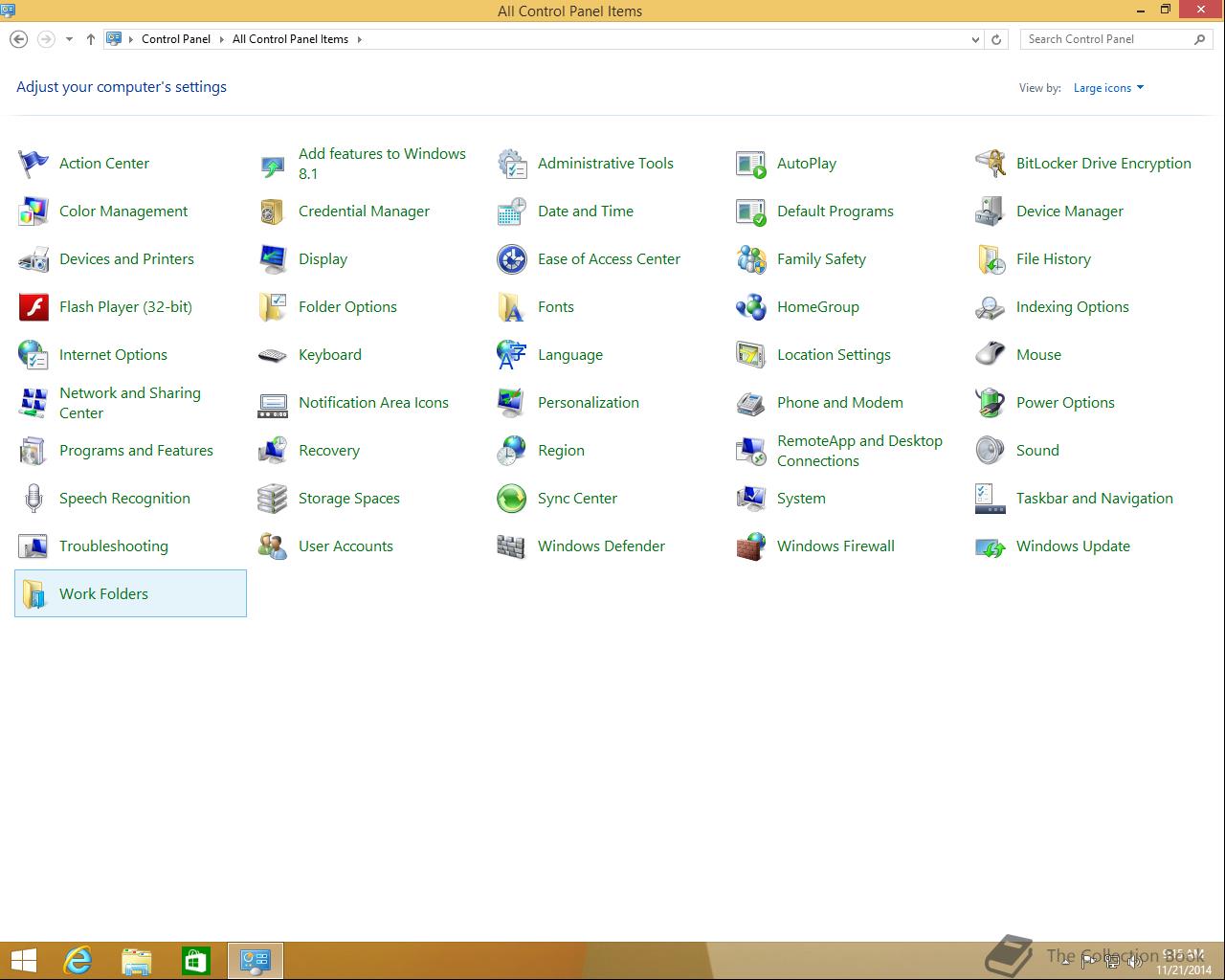Open the Credential Manager safe icon
Image resolution: width=1225 pixels, height=980 pixels.
(273, 212)
